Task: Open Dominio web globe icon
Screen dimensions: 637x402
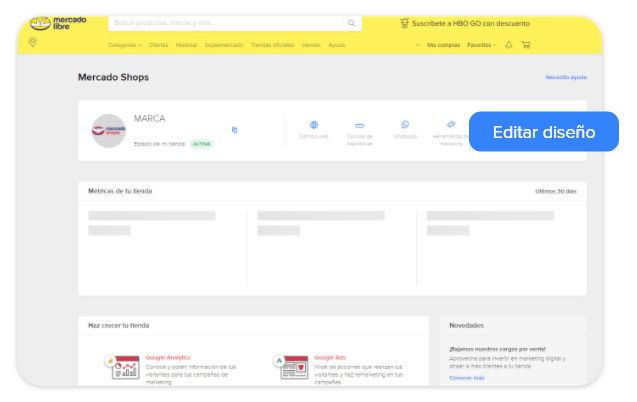Action: click(314, 125)
